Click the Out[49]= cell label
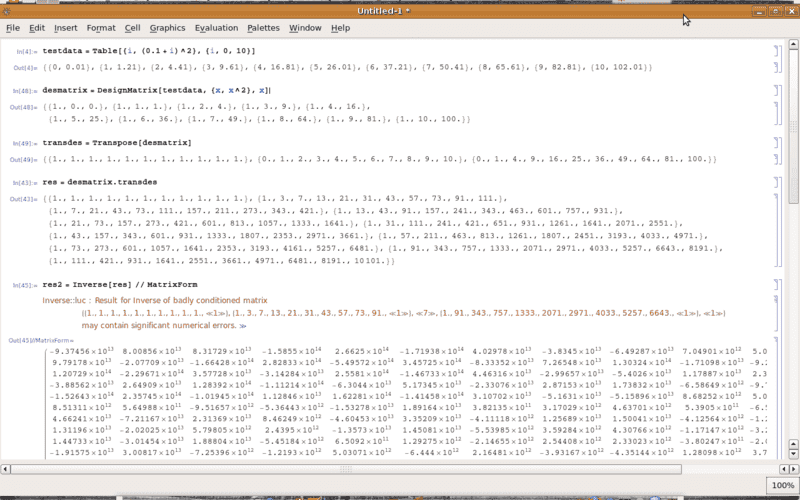The image size is (800, 500). [24, 160]
